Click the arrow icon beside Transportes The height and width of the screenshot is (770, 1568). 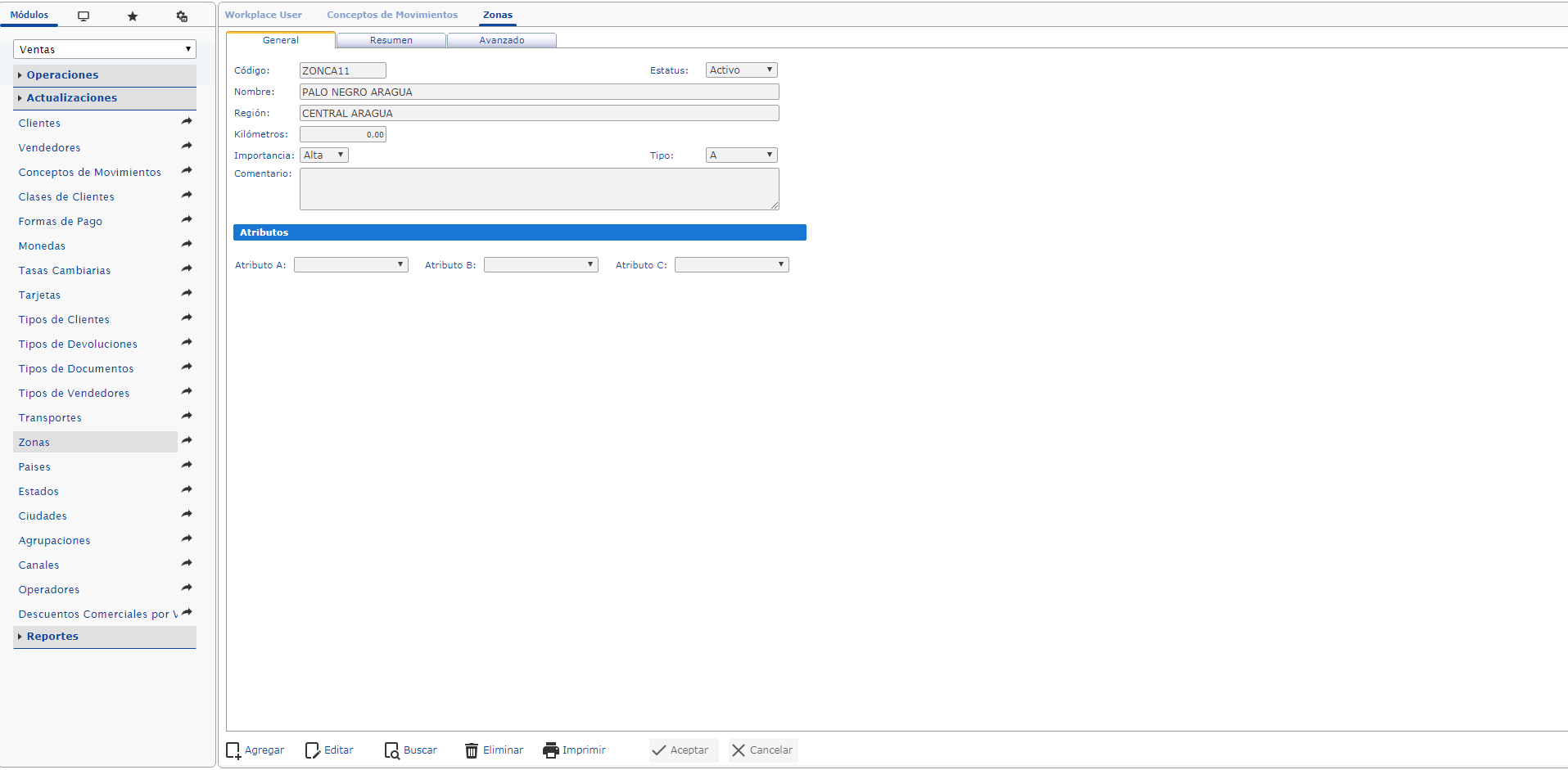(x=187, y=416)
